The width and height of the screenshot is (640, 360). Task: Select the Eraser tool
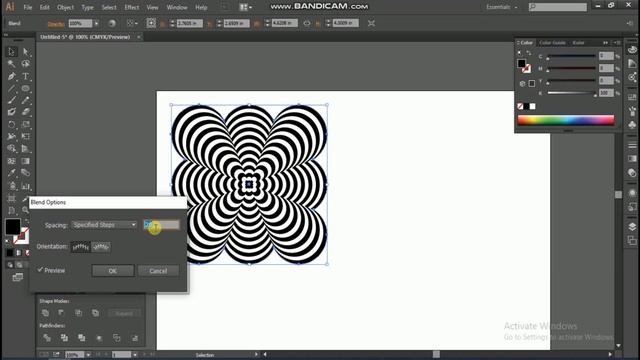click(x=25, y=112)
